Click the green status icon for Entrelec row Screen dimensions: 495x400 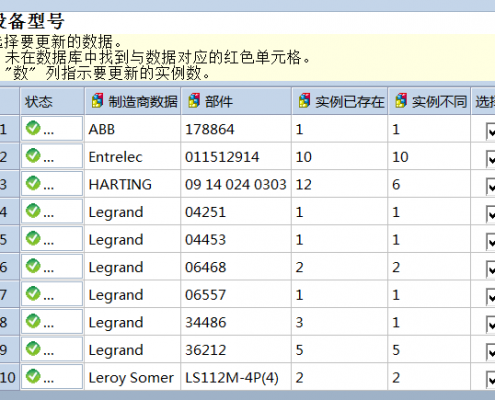point(33,156)
